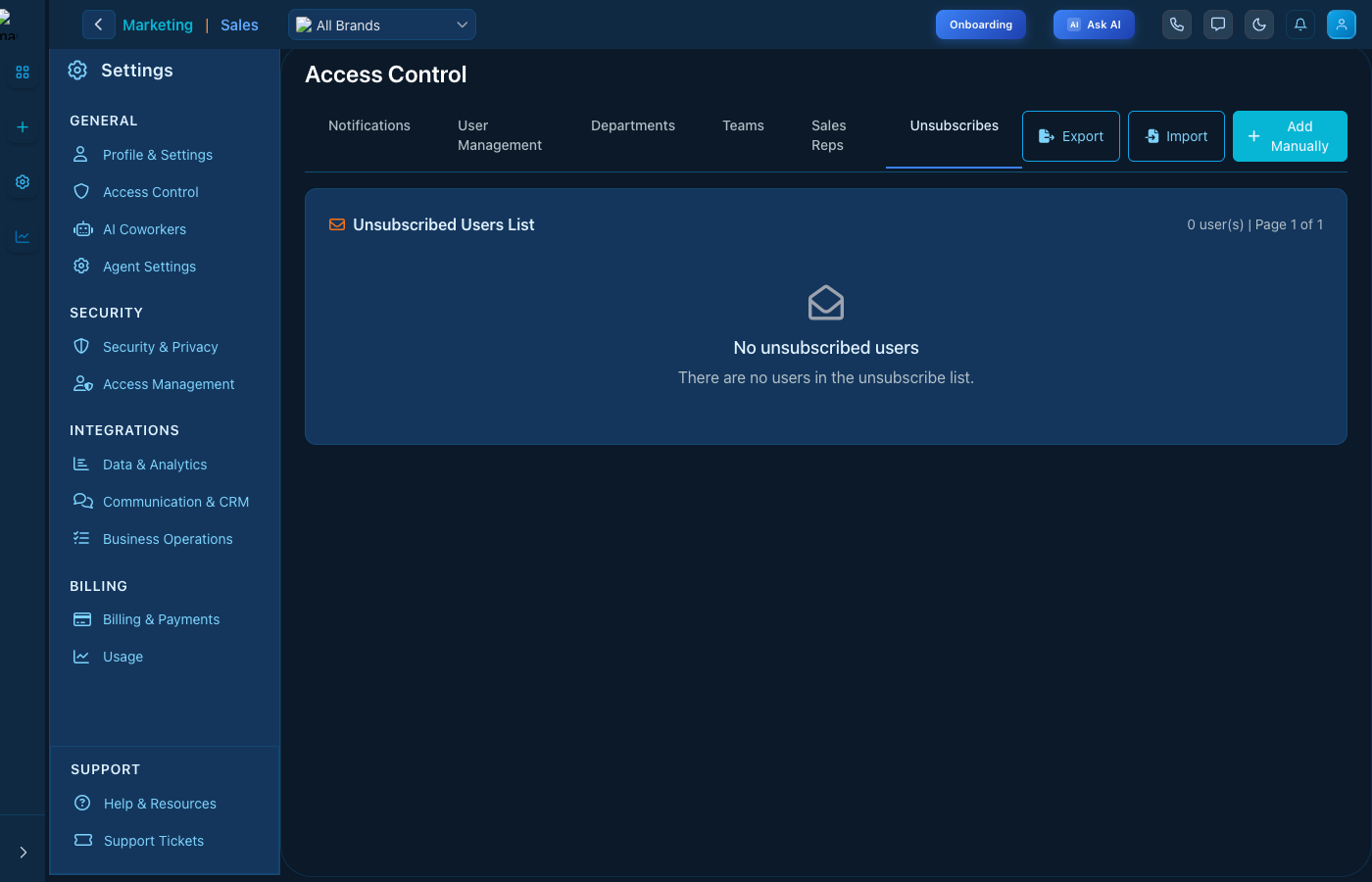This screenshot has height=882, width=1372.
Task: Expand the left rail with bottom chevron
Action: 23,853
